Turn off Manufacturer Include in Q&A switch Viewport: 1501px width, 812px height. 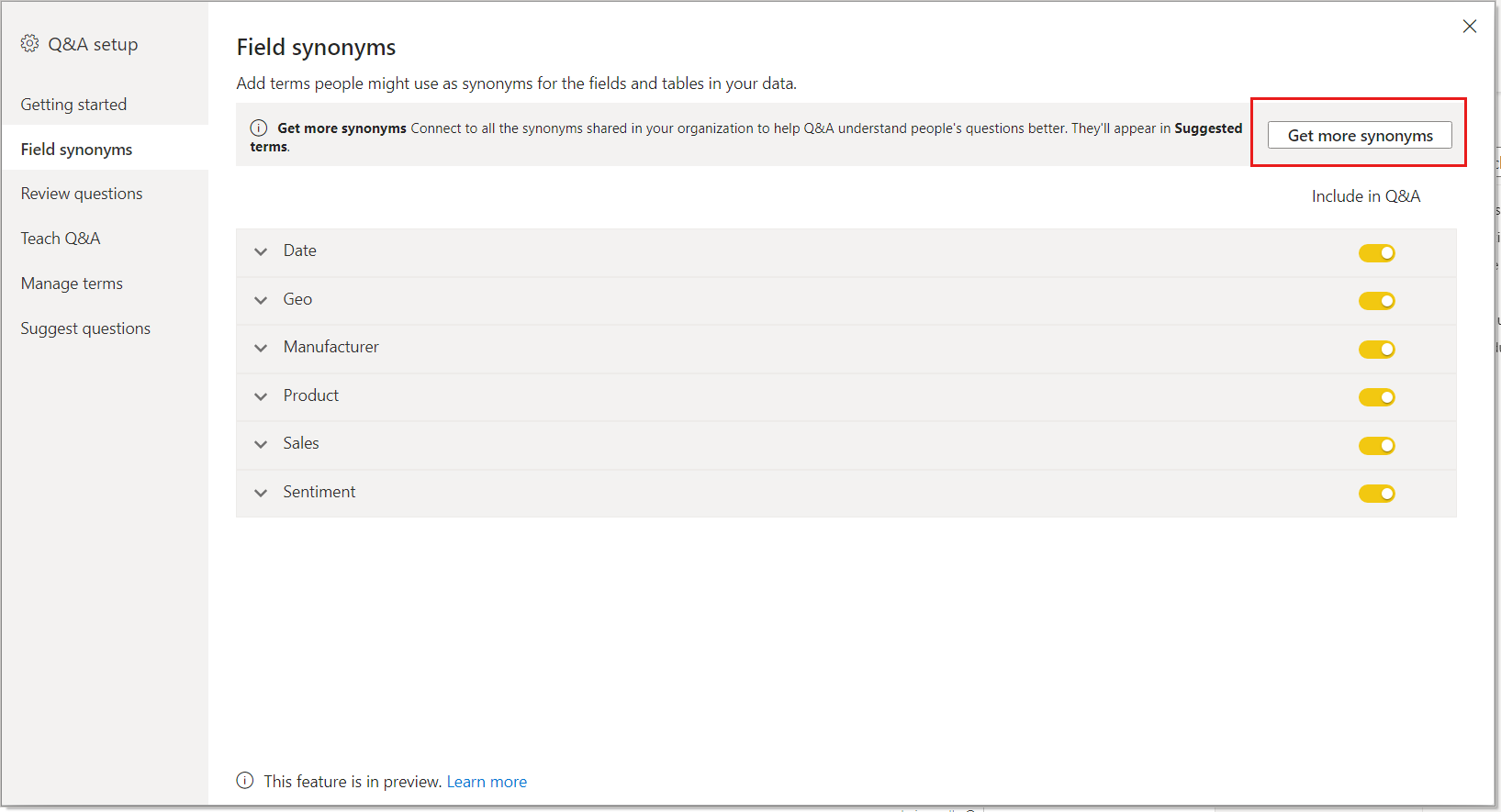(x=1377, y=350)
